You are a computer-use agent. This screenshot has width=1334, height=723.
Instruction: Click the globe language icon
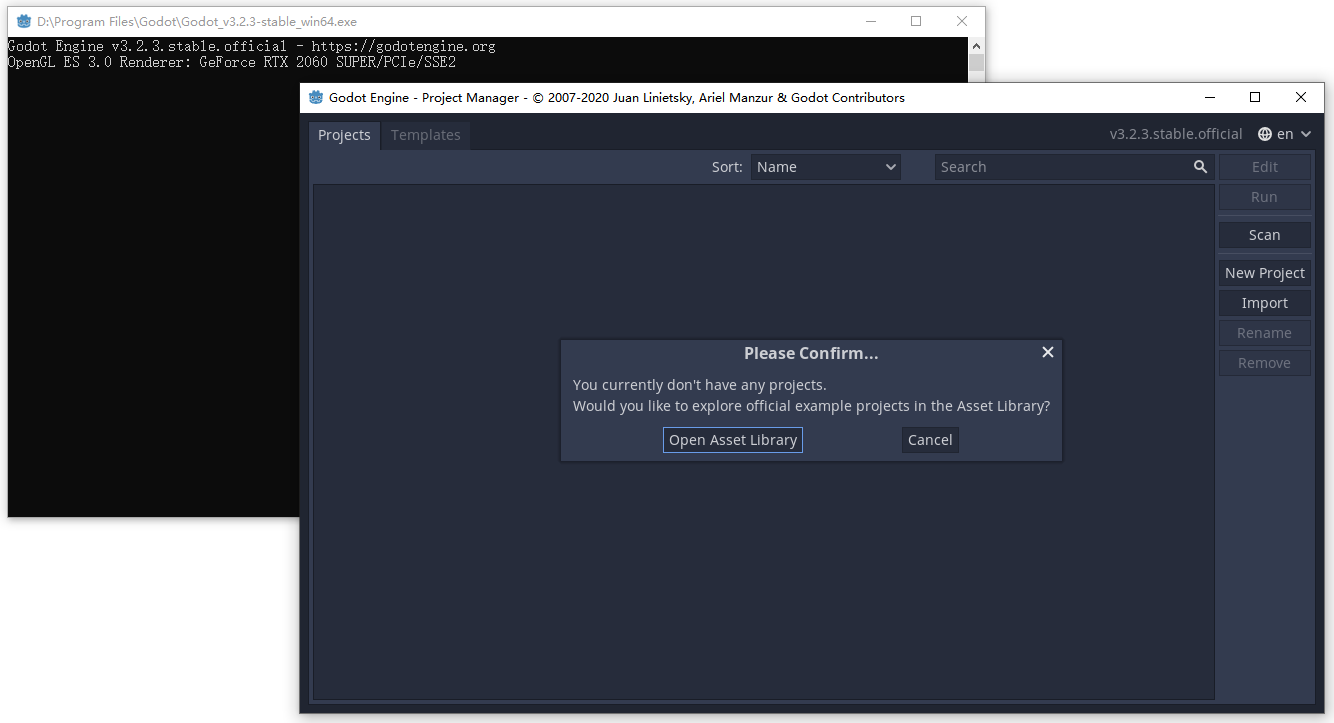tap(1265, 134)
